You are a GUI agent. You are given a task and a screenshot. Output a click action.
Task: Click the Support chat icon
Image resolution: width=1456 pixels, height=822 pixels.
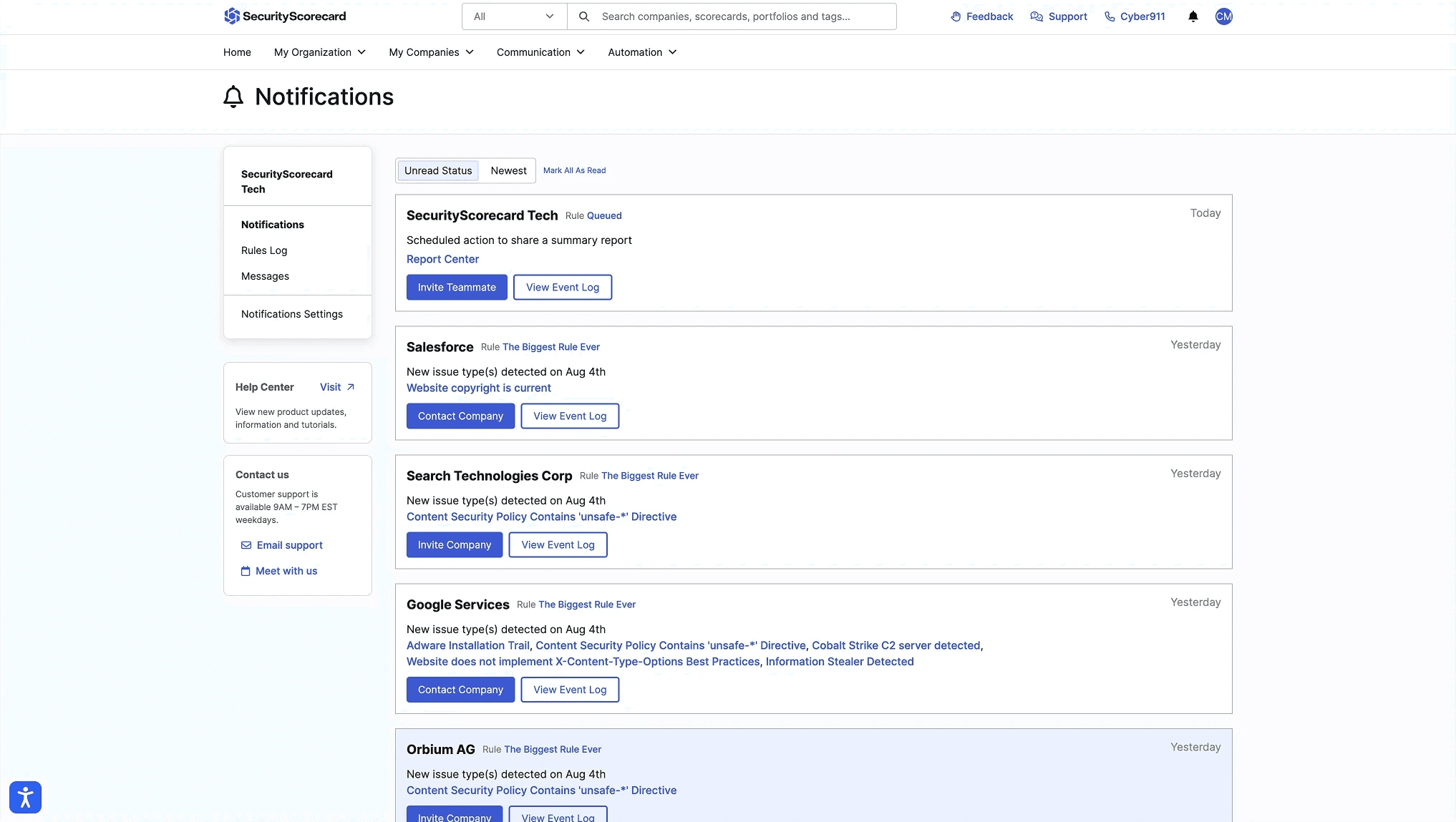pyautogui.click(x=1036, y=16)
